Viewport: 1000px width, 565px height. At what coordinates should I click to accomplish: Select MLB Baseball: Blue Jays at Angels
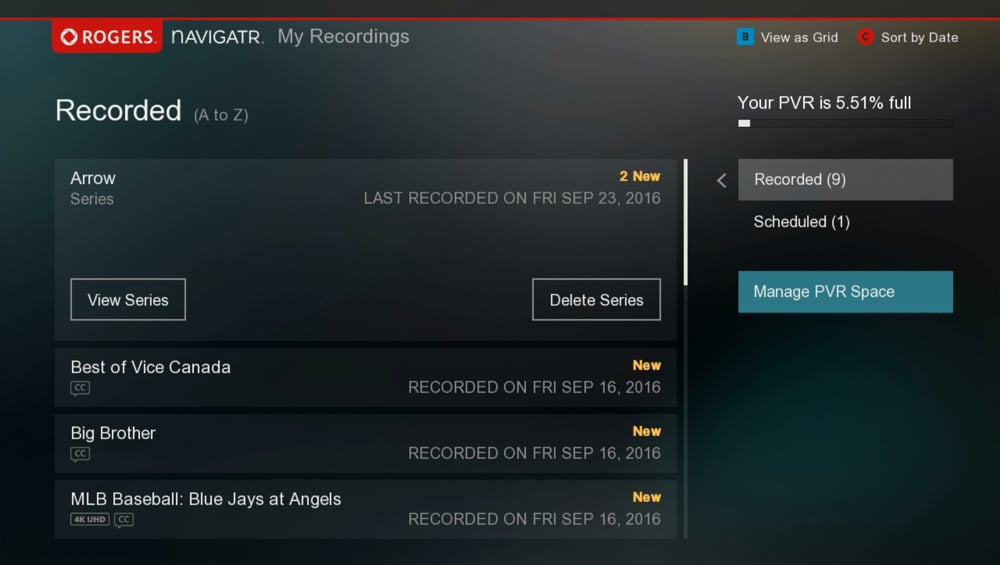365,509
